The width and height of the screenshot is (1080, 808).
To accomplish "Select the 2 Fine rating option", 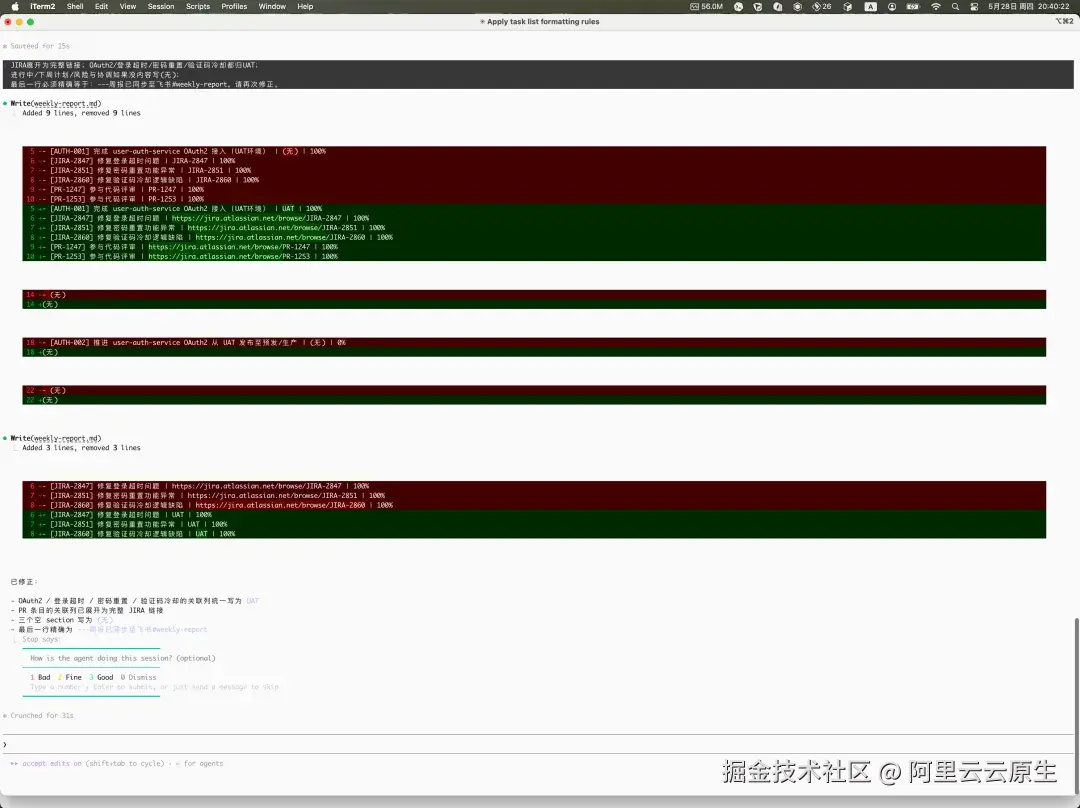I will [x=70, y=677].
